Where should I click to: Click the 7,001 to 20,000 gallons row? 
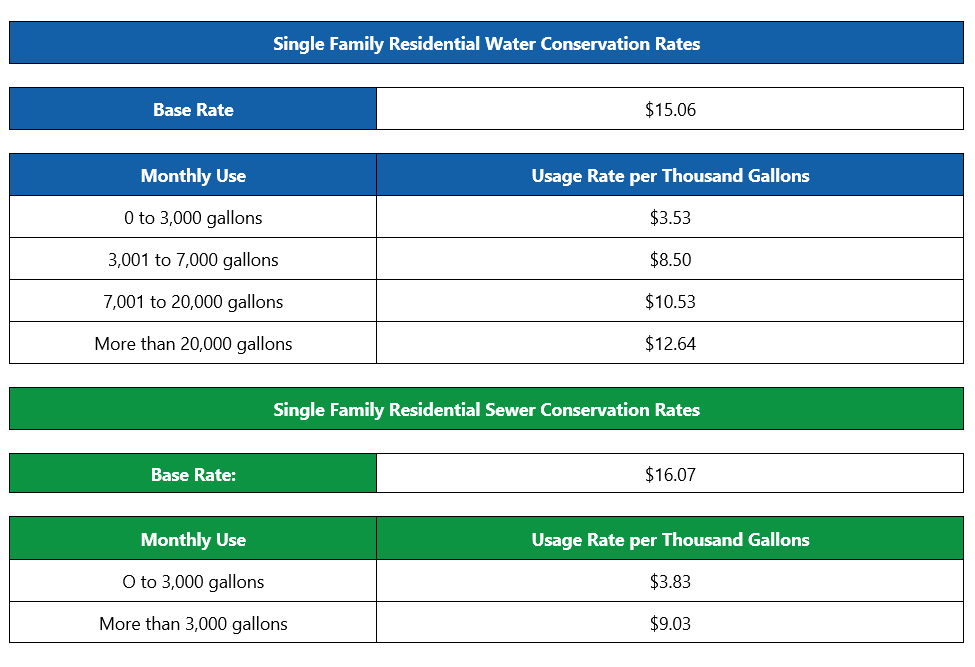pyautogui.click(x=193, y=302)
